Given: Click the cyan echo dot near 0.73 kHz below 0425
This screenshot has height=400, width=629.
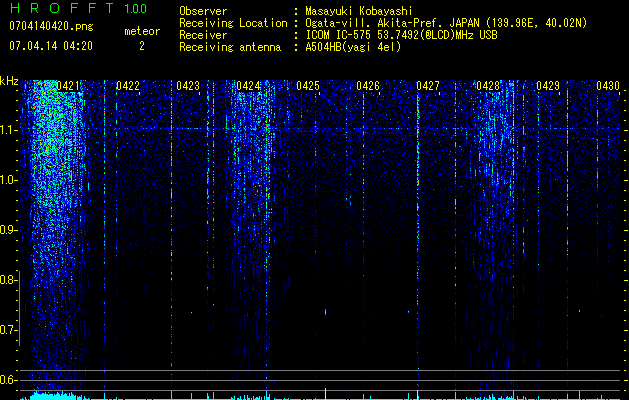Looking at the screenshot, I should (325, 312).
